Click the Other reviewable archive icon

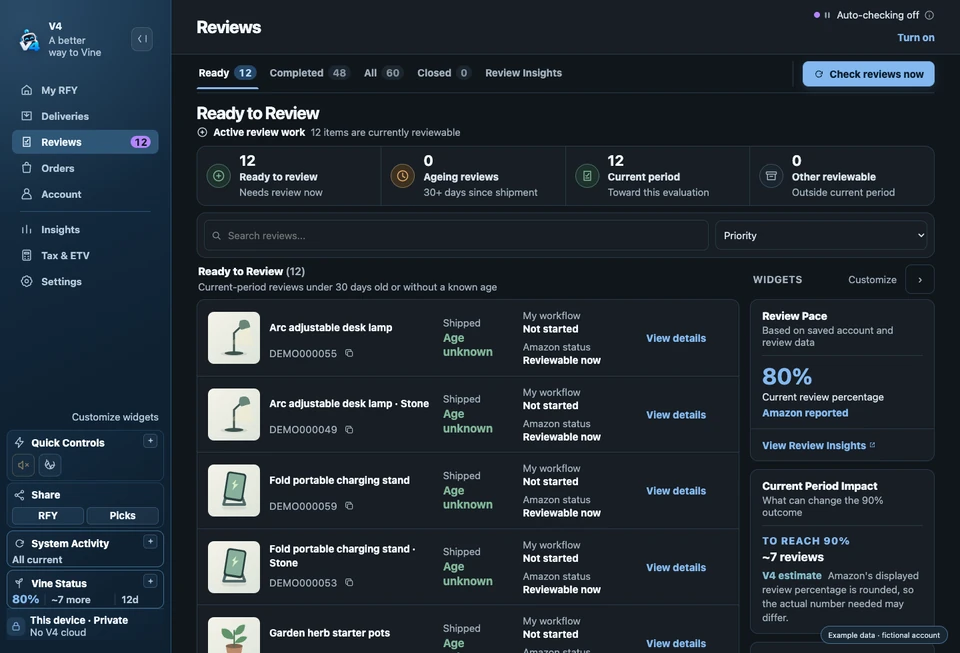coord(771,176)
